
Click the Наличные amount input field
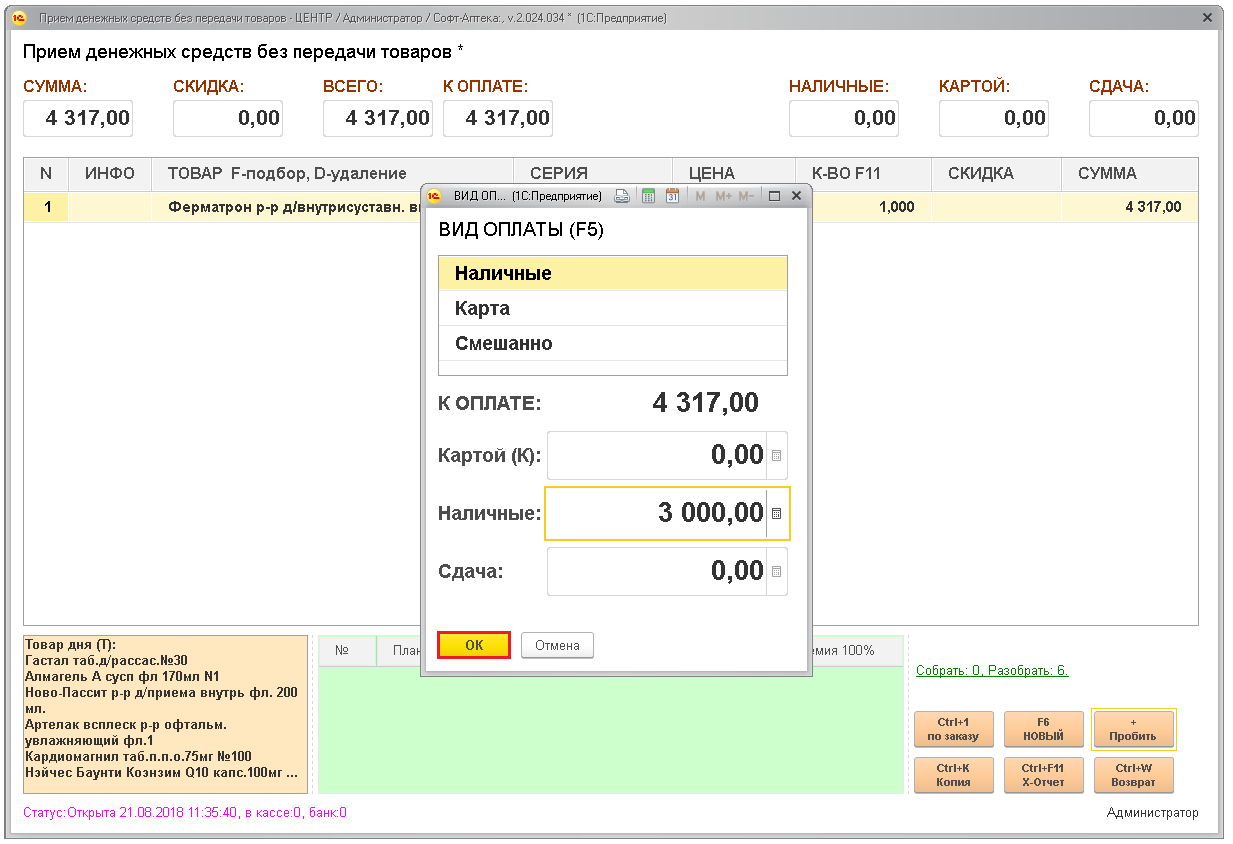[655, 514]
